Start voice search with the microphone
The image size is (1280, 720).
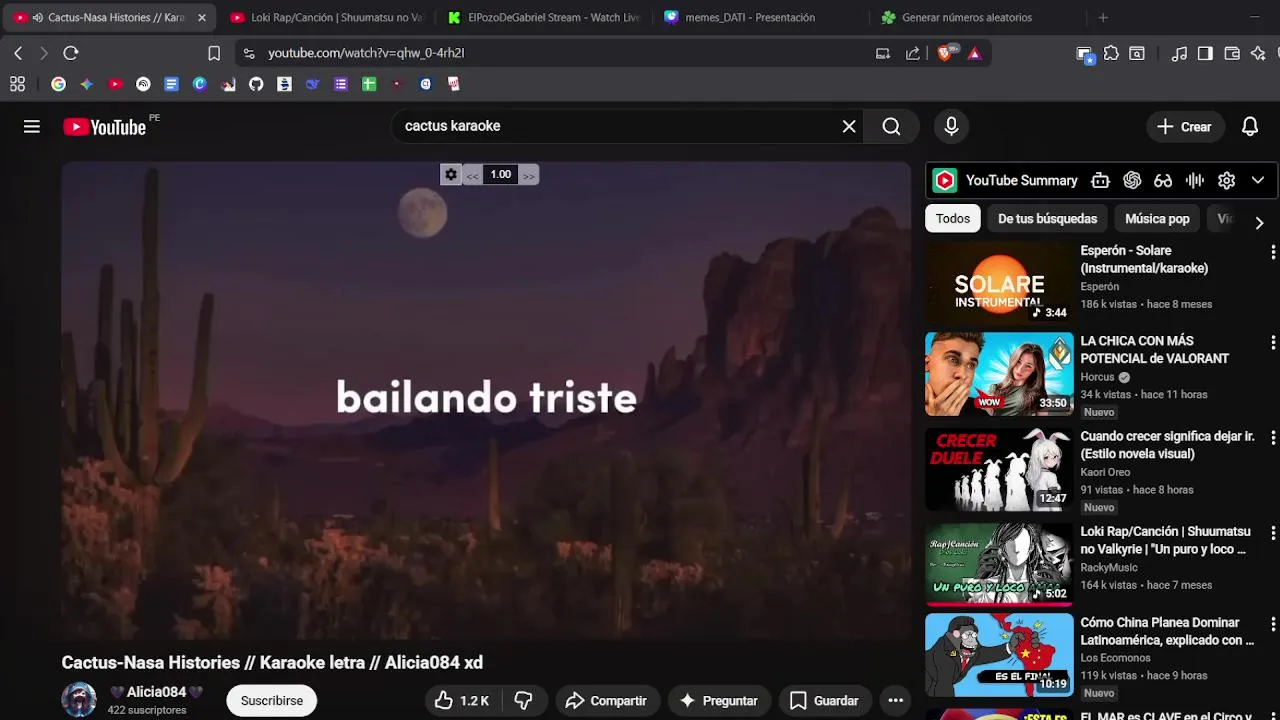(x=951, y=126)
